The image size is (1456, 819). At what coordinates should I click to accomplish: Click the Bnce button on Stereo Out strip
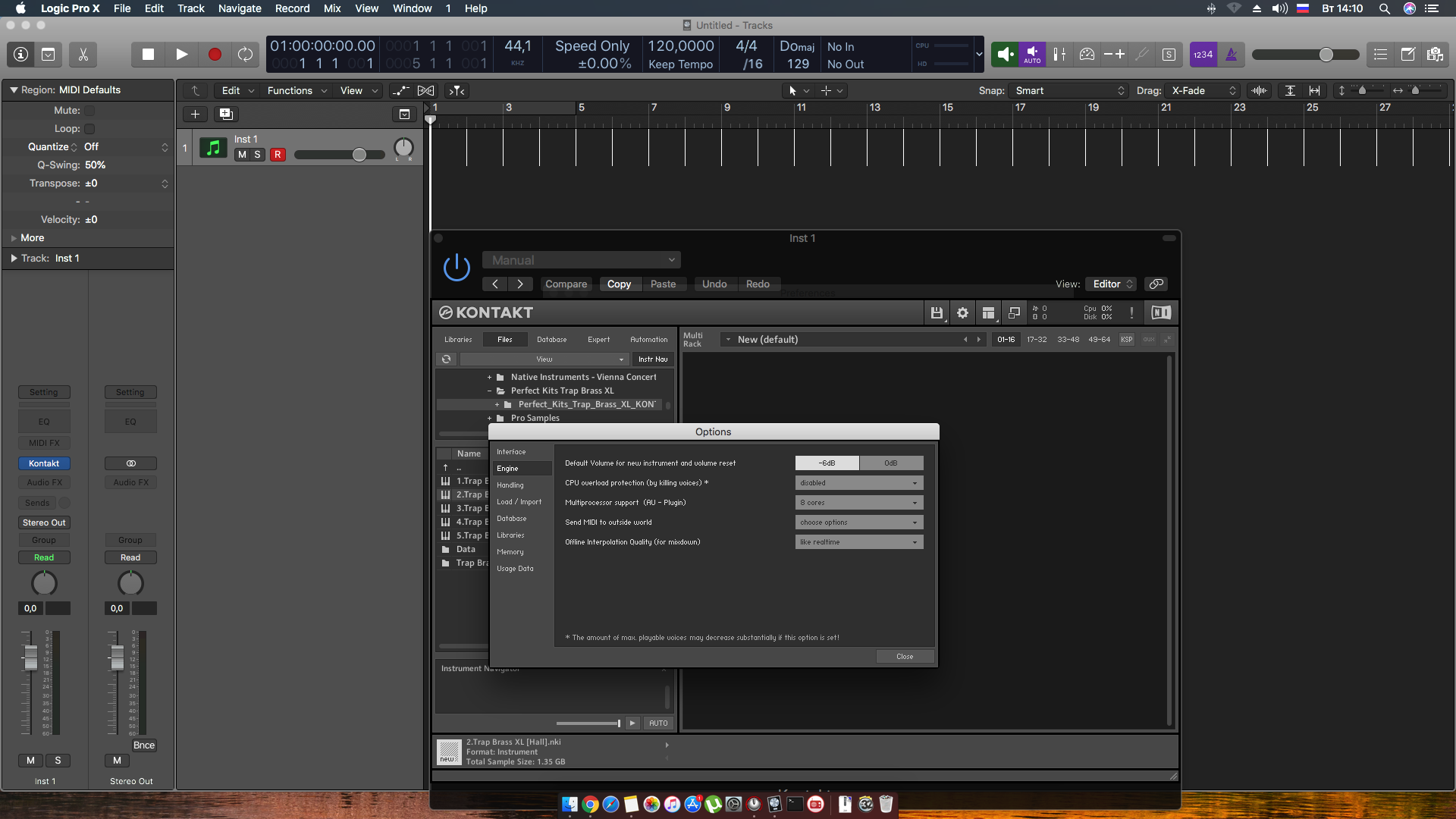point(144,745)
